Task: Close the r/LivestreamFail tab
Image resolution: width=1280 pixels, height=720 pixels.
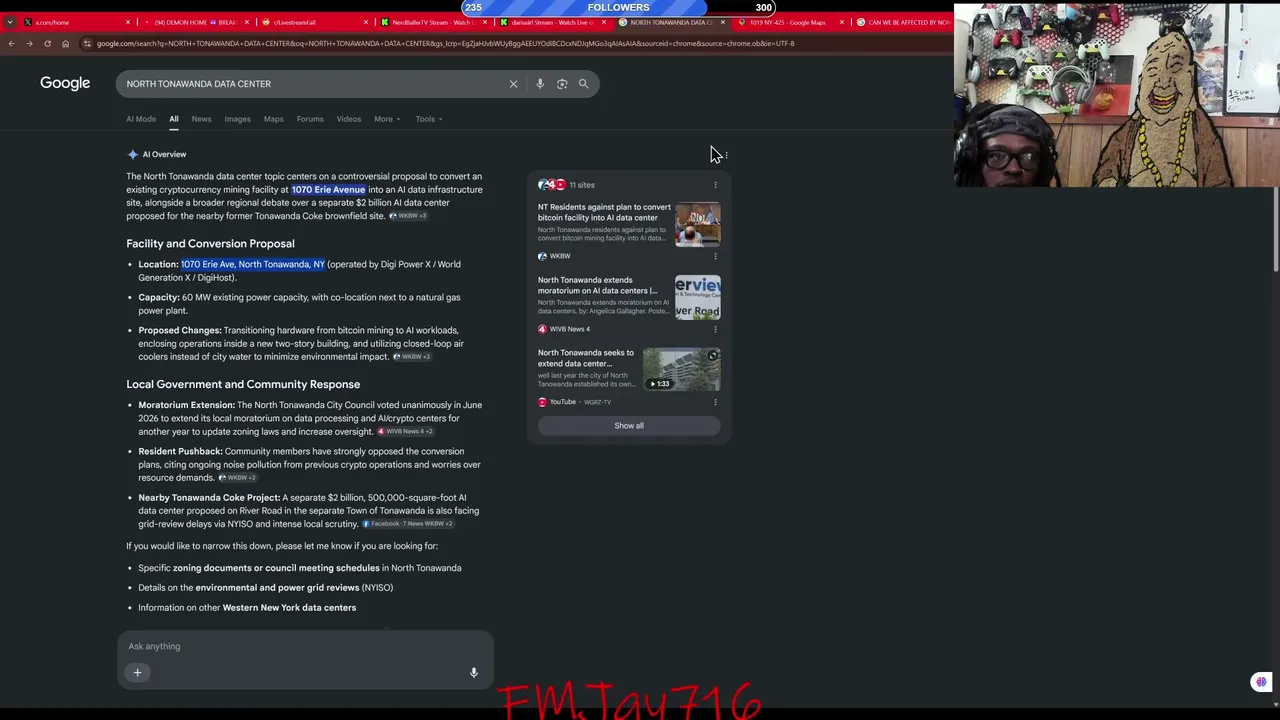Action: tap(366, 22)
